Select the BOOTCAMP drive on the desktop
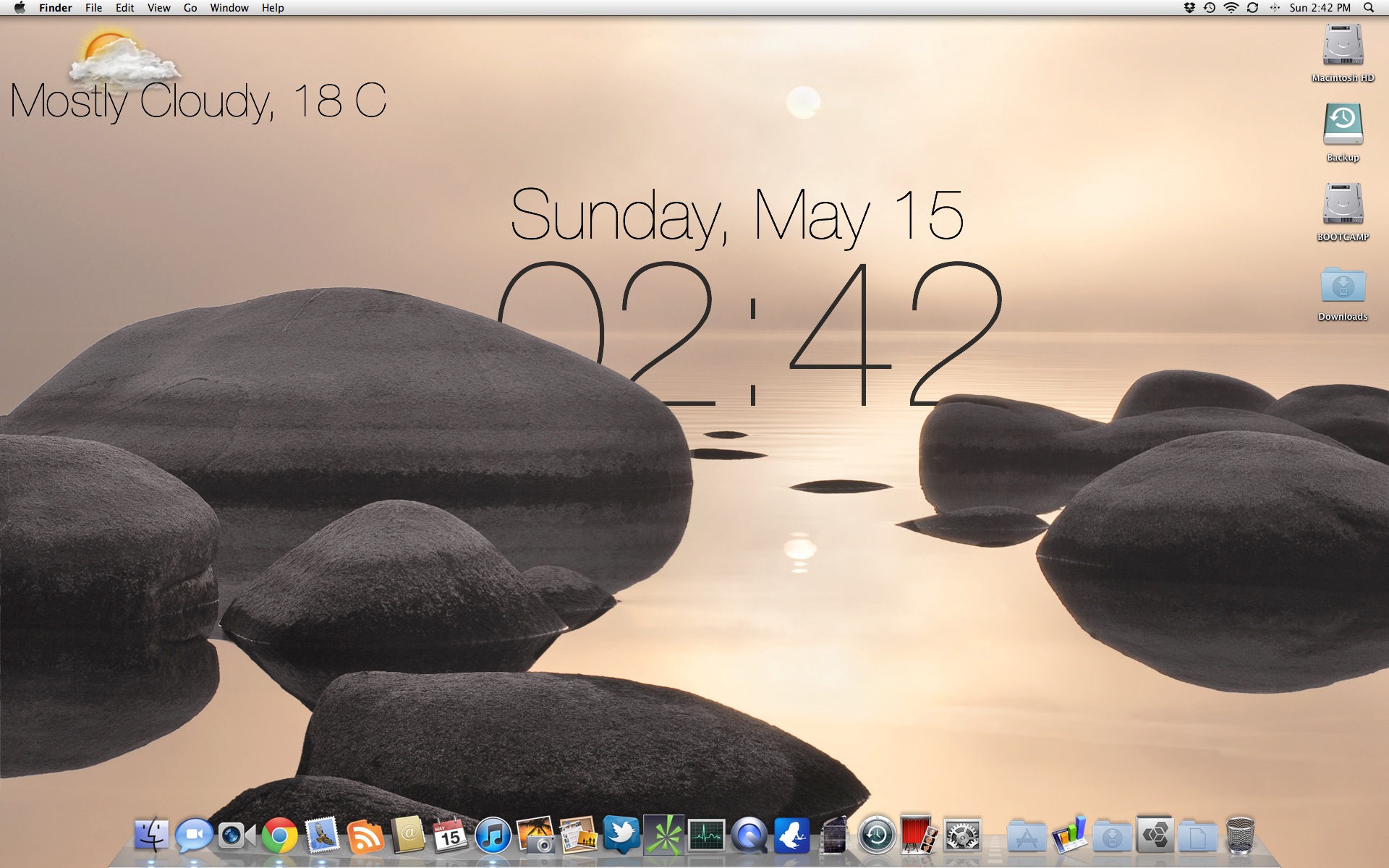Screen dimensions: 1389x868 click(x=1343, y=206)
